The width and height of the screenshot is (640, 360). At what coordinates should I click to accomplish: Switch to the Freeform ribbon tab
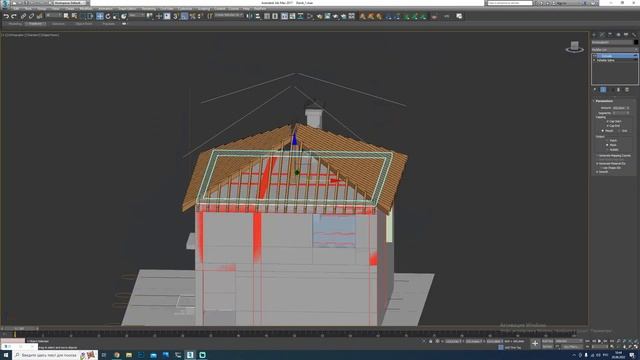[x=36, y=24]
